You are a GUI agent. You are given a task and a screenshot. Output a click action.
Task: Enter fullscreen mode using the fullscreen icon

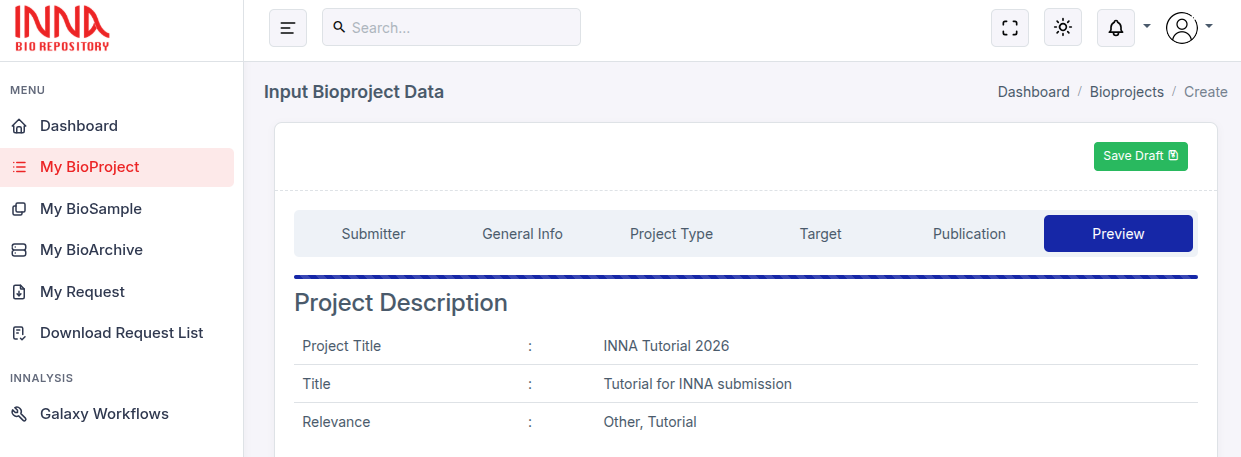pos(1010,28)
